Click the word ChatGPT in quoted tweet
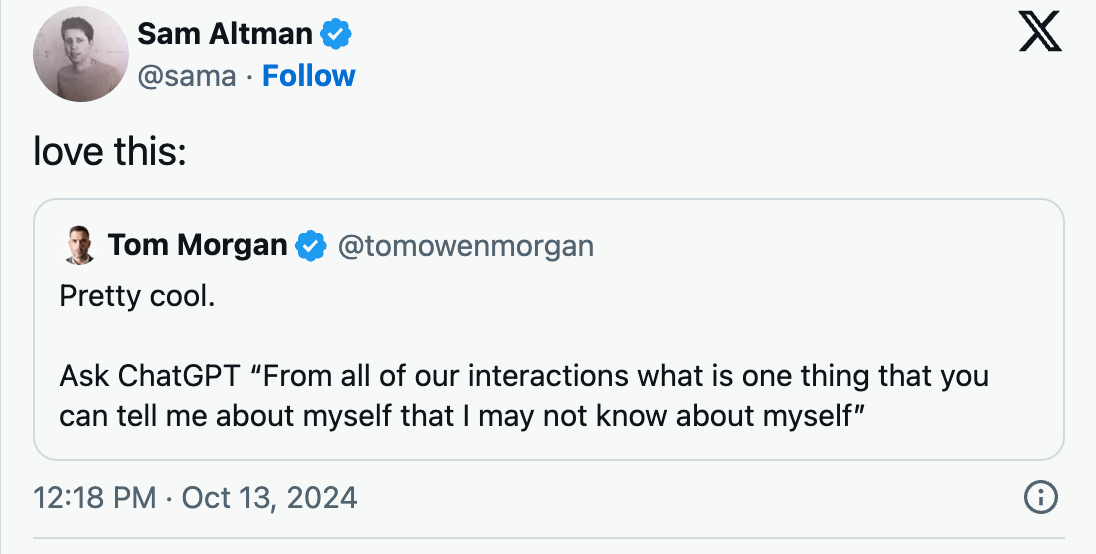Viewport: 1096px width, 554px height. 178,376
